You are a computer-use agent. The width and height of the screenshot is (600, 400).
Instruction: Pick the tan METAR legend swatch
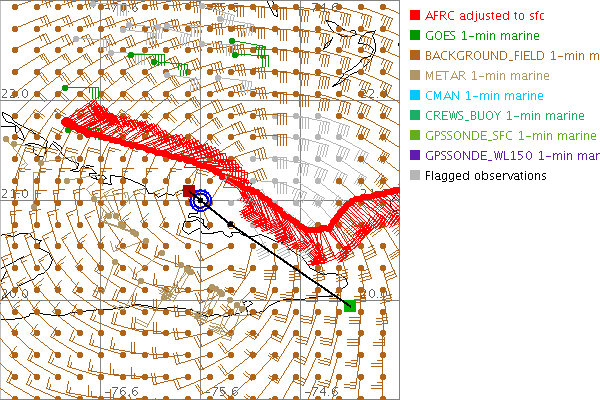415,76
